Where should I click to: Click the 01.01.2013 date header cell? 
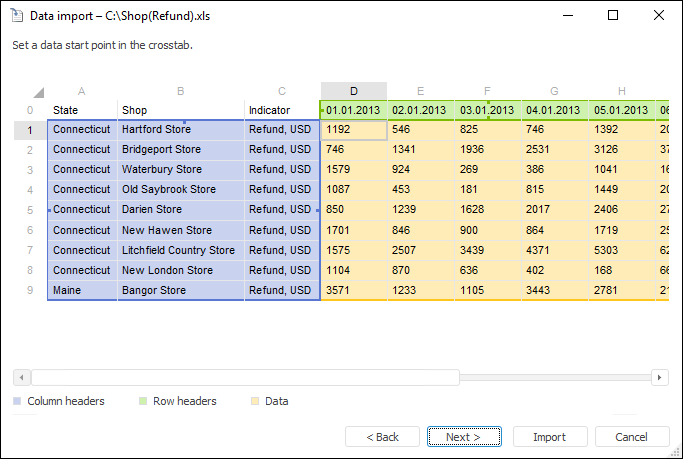[353, 110]
